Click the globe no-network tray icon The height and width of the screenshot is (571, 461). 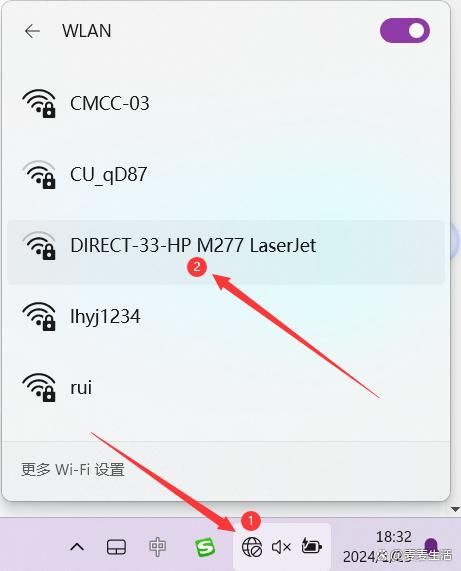click(252, 547)
